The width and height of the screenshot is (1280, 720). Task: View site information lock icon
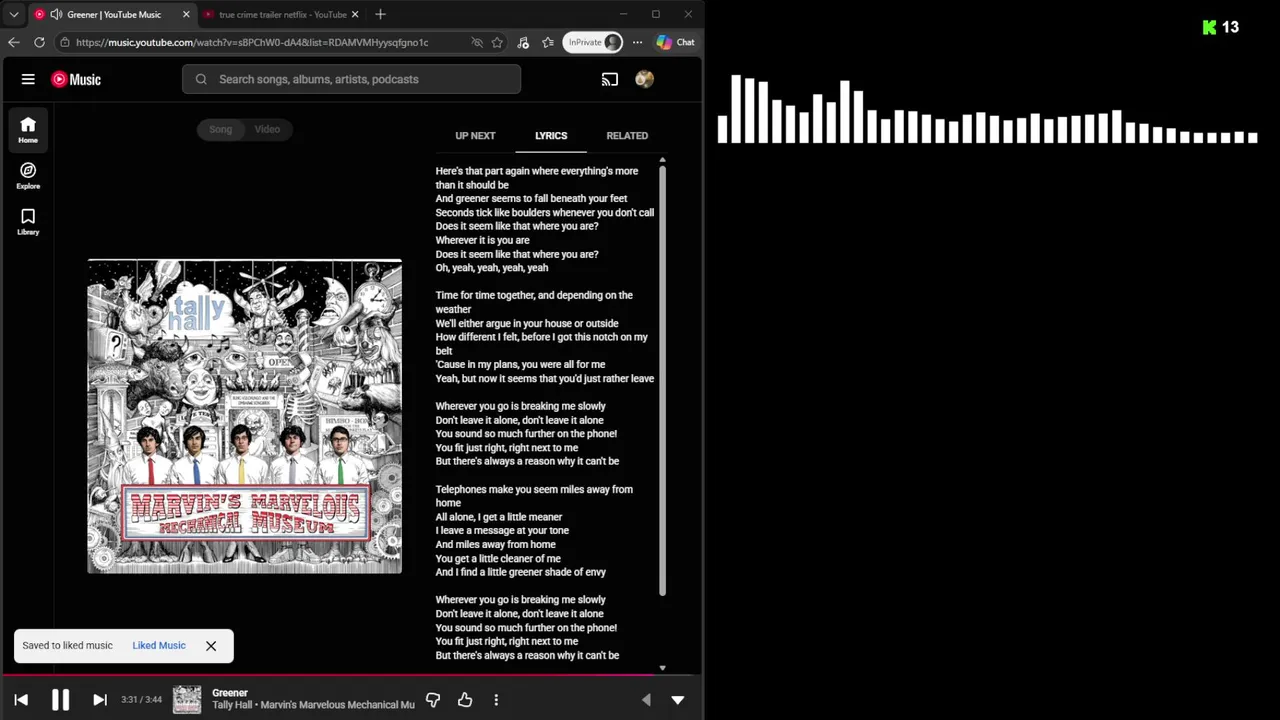64,42
